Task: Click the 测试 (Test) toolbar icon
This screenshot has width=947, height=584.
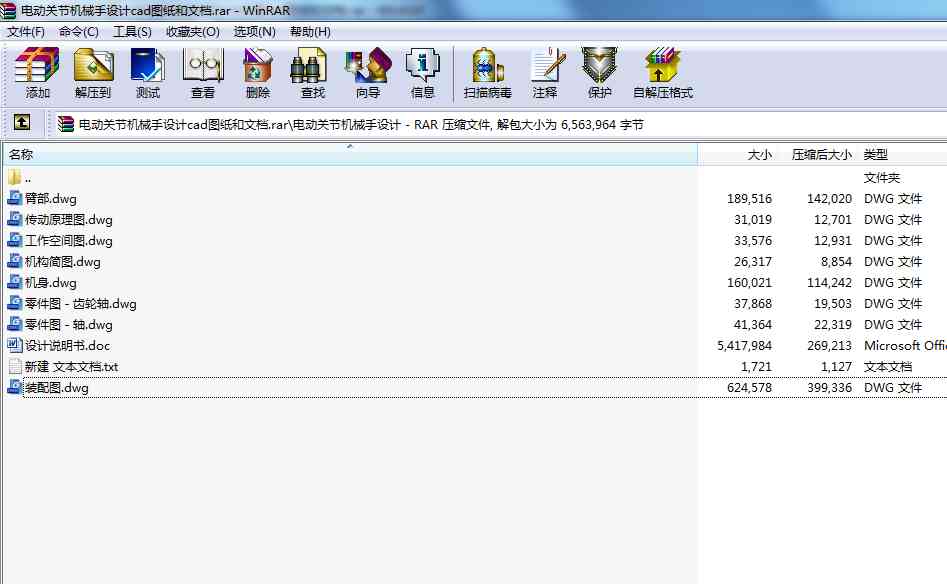Action: coord(147,65)
